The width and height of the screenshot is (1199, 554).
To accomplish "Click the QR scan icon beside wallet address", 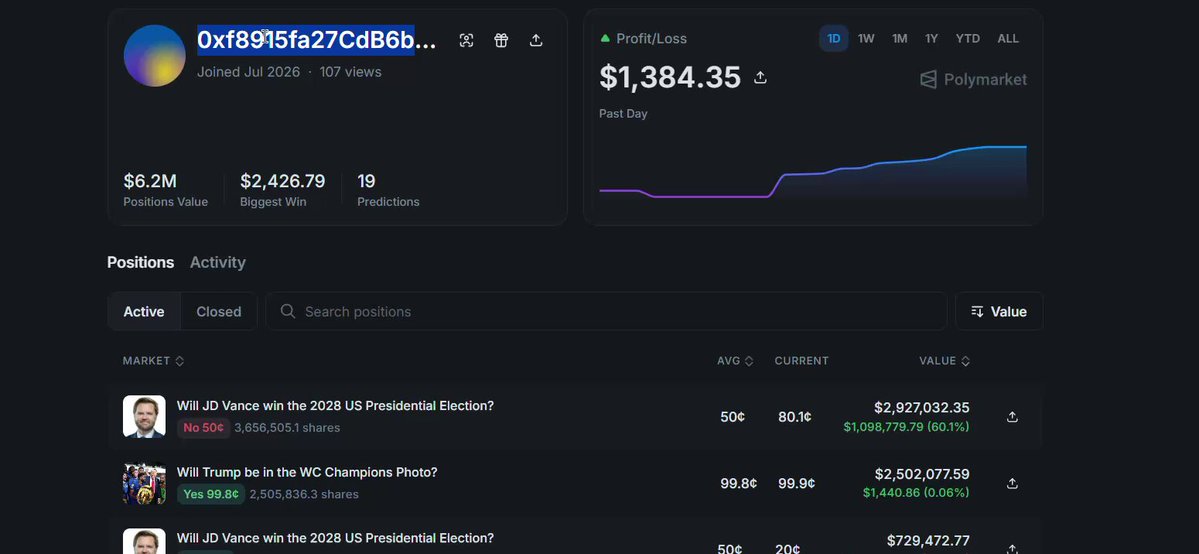I will click(466, 41).
